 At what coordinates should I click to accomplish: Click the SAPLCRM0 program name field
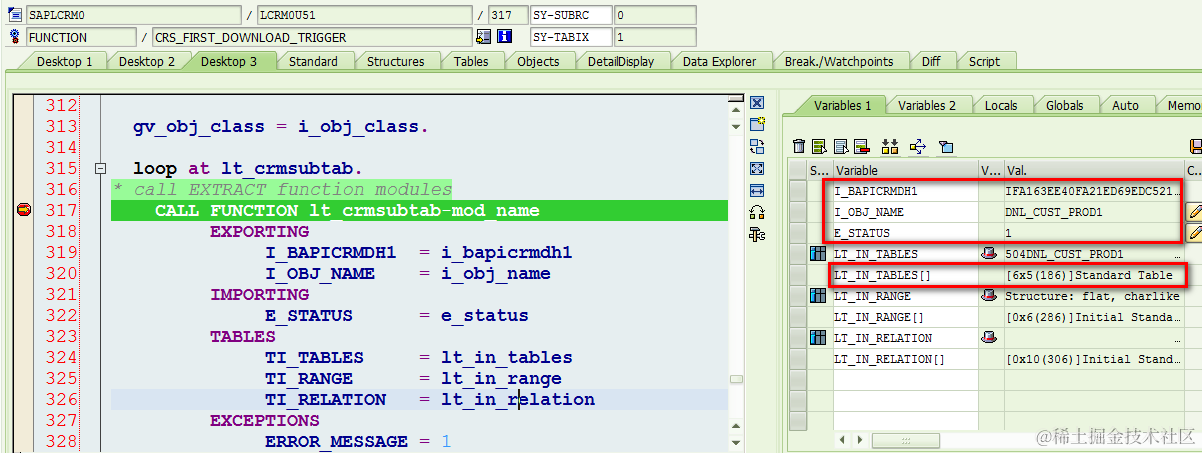click(x=132, y=16)
